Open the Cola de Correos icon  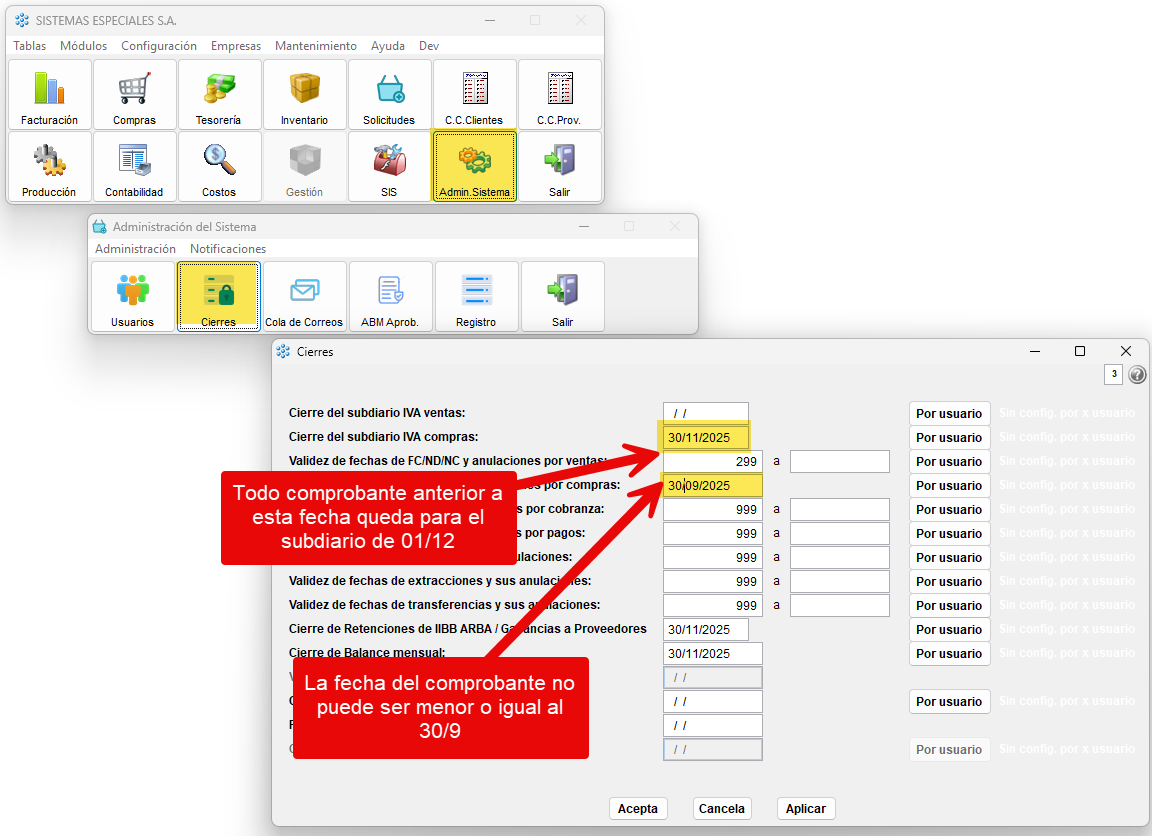(x=304, y=297)
